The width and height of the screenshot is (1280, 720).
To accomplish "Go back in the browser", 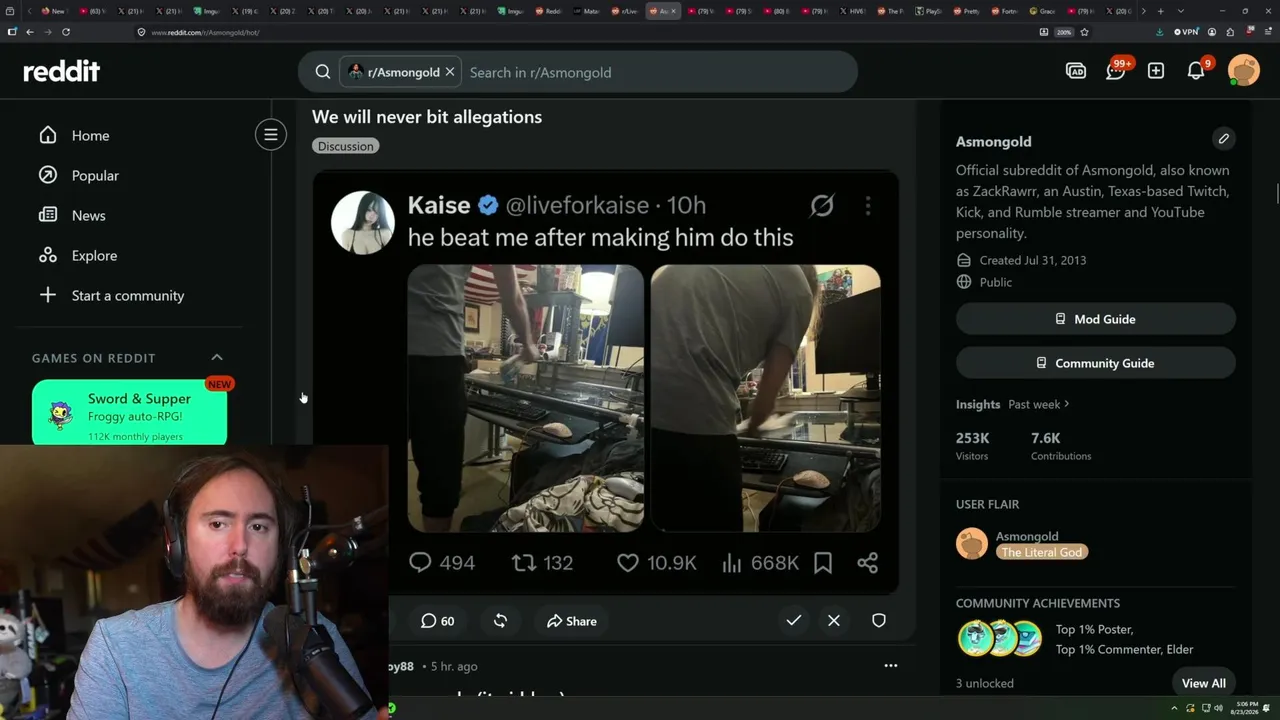I will pyautogui.click(x=30, y=32).
